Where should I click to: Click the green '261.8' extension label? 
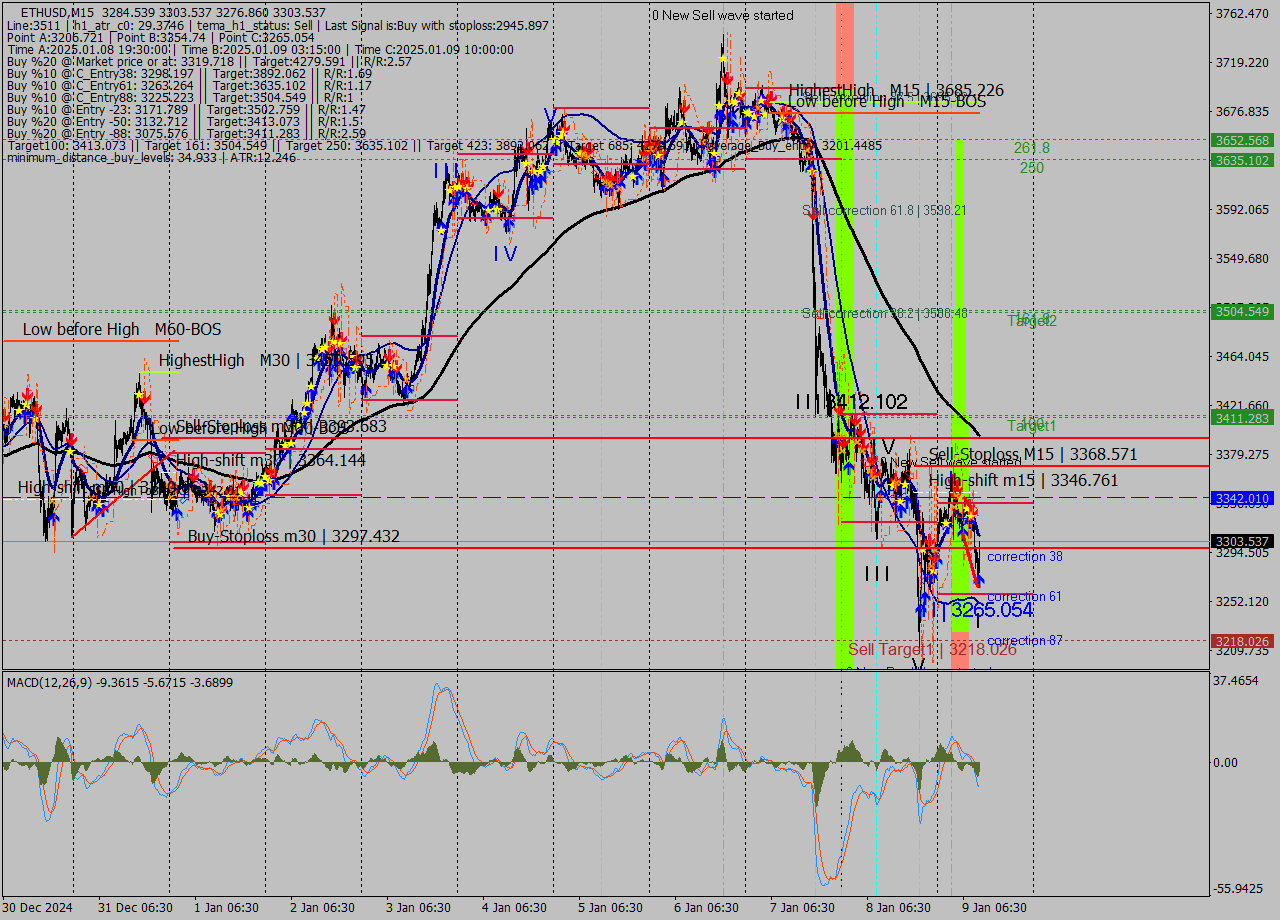[x=1032, y=148]
